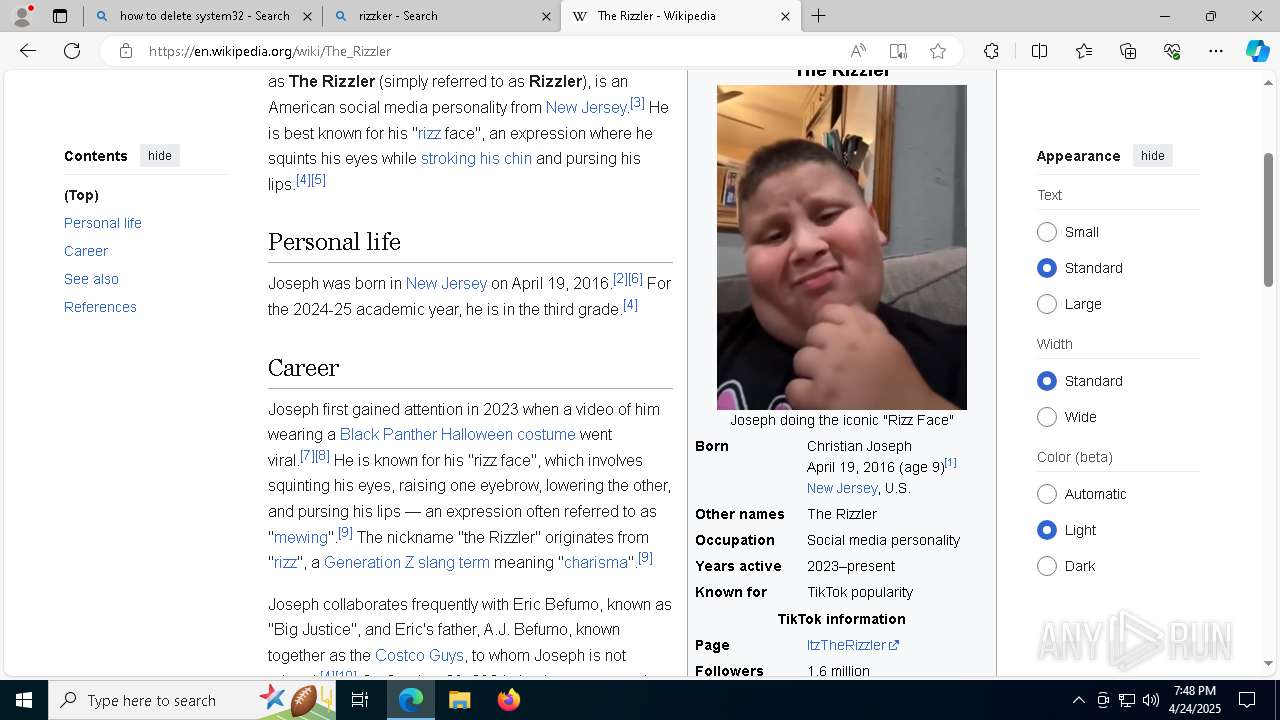
Task: Jump to References section
Action: point(100,307)
